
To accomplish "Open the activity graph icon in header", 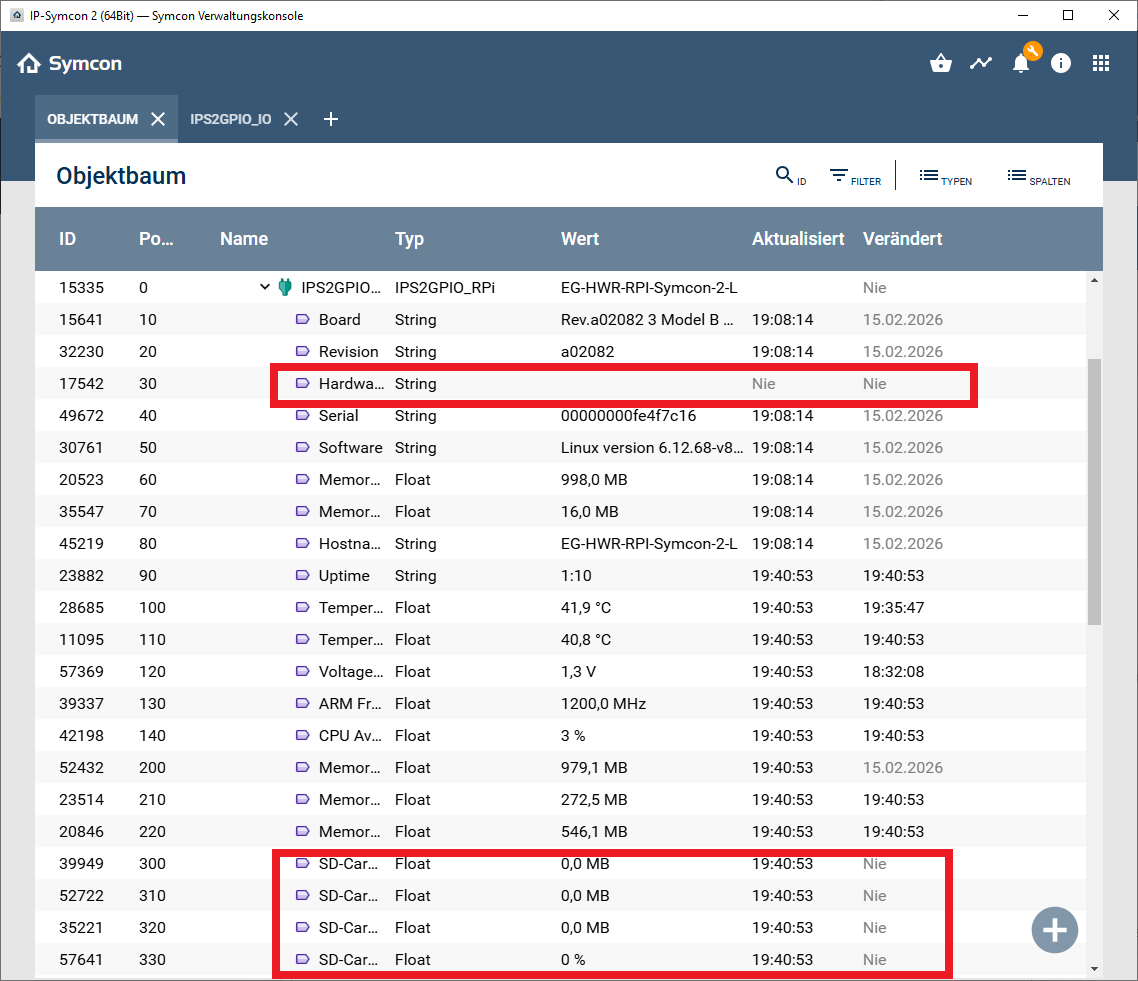I will point(981,63).
